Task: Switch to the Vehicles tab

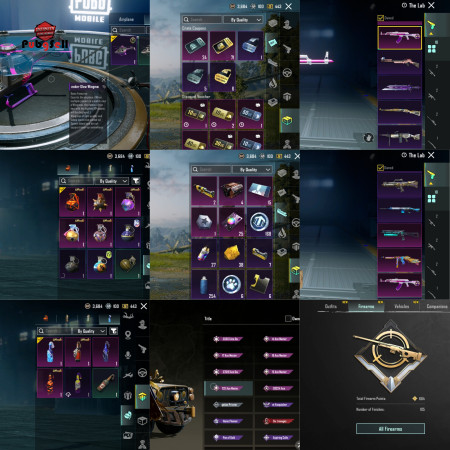Action: coord(401,306)
